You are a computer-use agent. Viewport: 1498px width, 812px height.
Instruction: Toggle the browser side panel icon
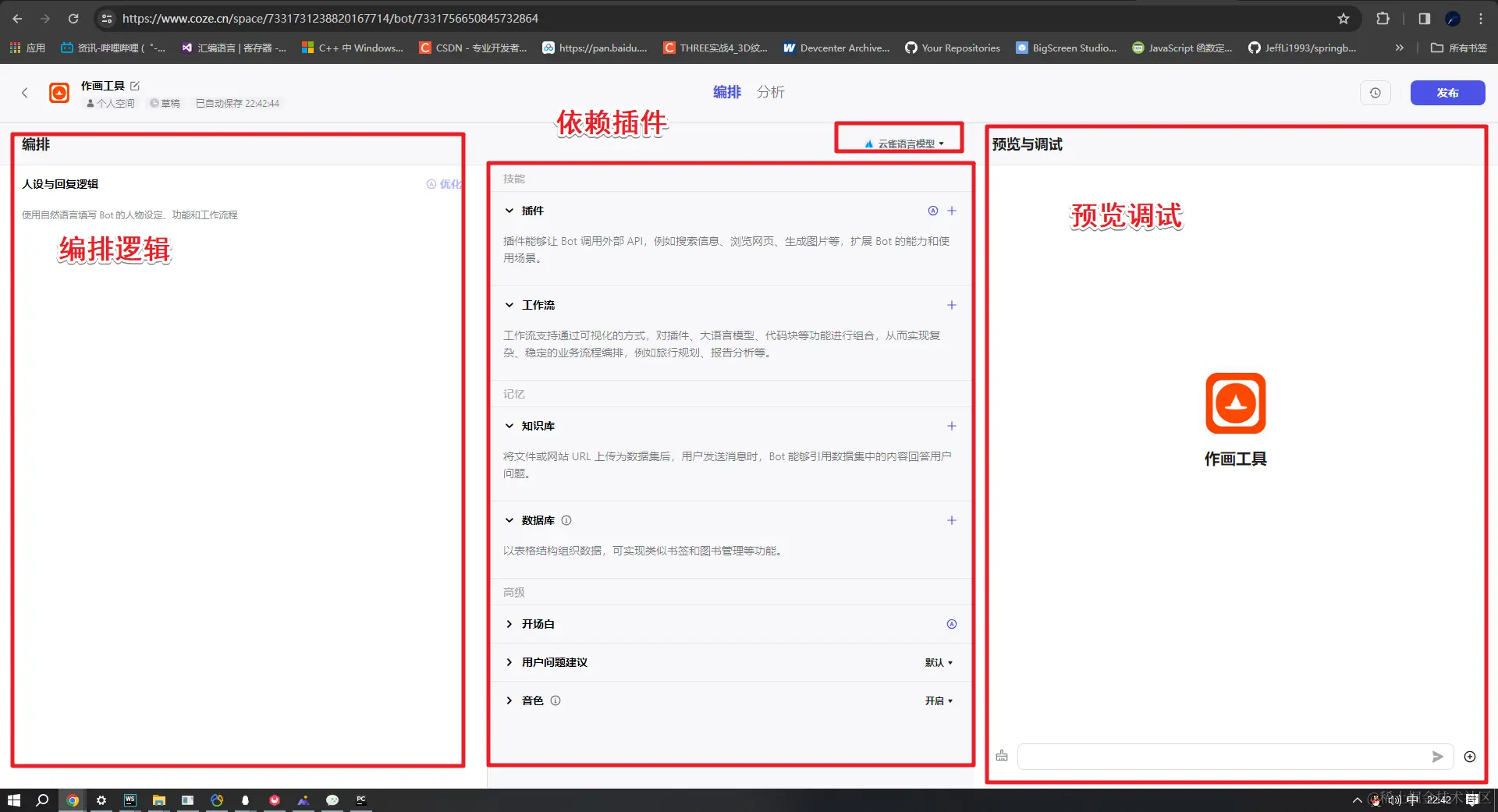coord(1425,19)
